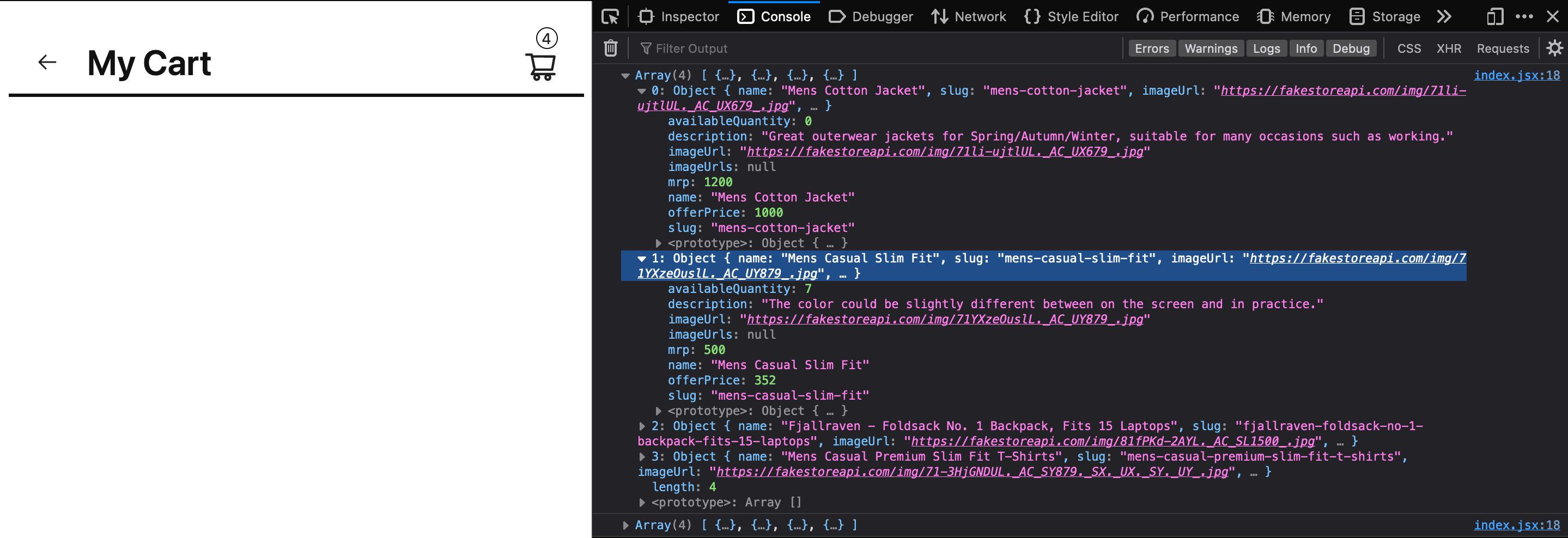
Task: Select description "The color could be slightly different"
Action: (1042, 304)
